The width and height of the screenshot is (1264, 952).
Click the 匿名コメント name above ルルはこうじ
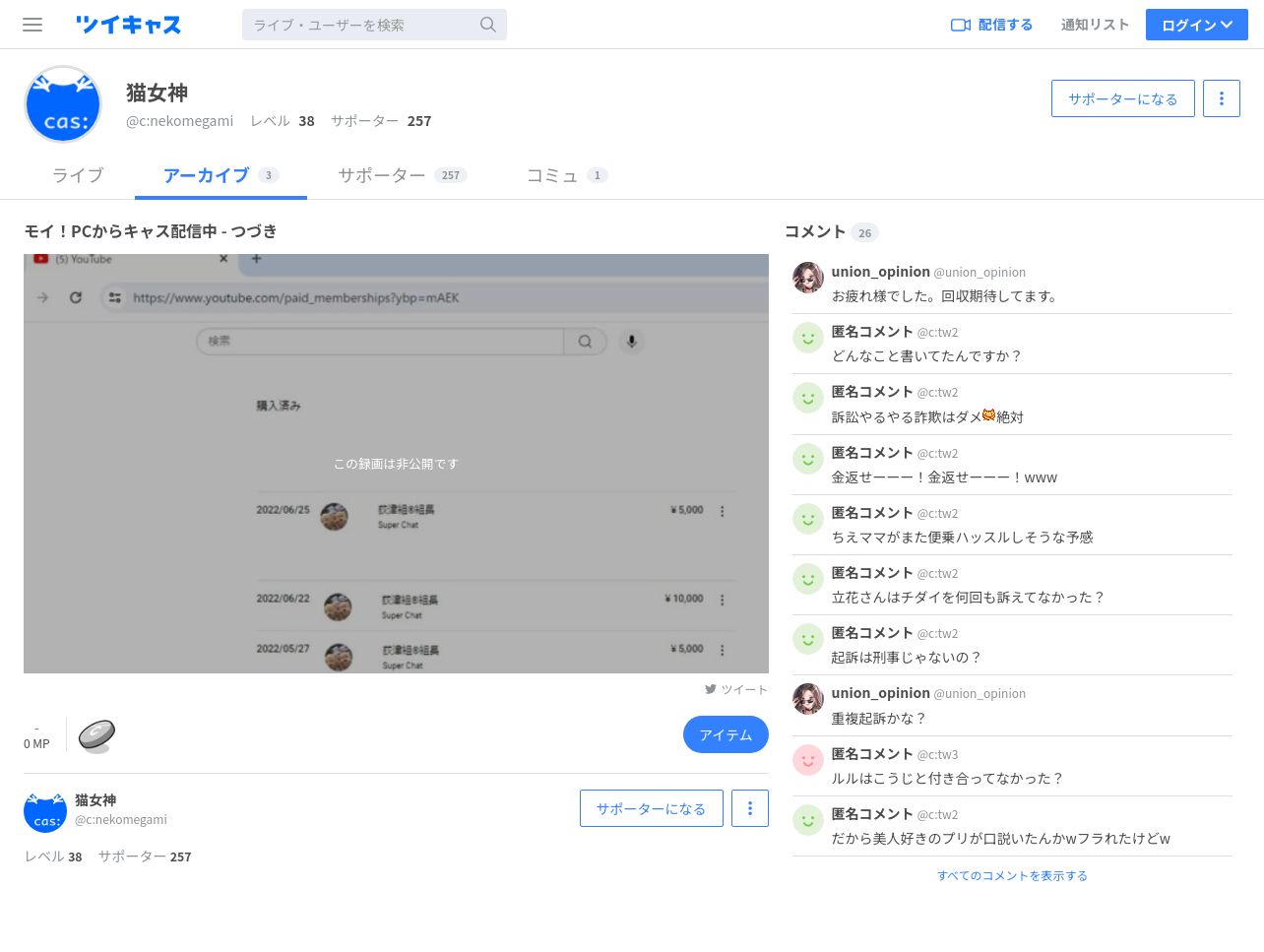click(x=872, y=753)
